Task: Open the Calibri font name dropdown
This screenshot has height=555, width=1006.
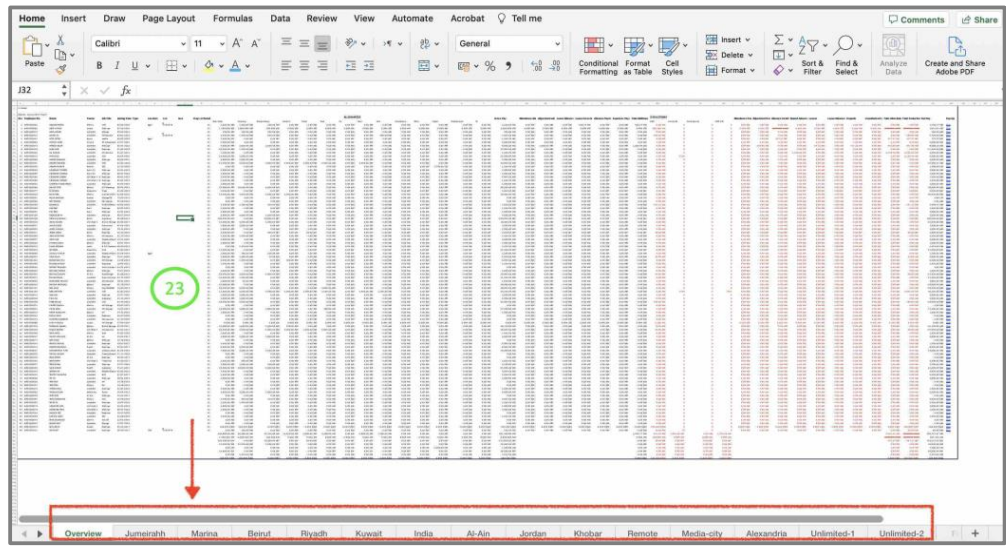Action: [x=182, y=44]
